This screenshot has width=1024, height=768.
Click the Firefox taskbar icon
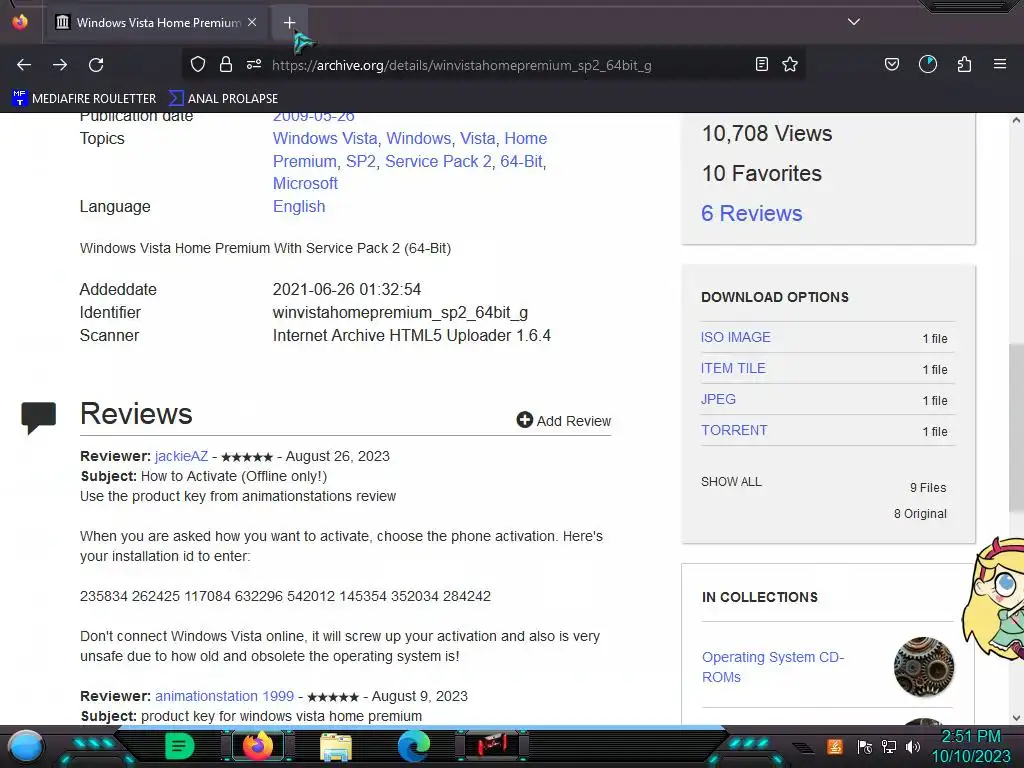[x=258, y=746]
